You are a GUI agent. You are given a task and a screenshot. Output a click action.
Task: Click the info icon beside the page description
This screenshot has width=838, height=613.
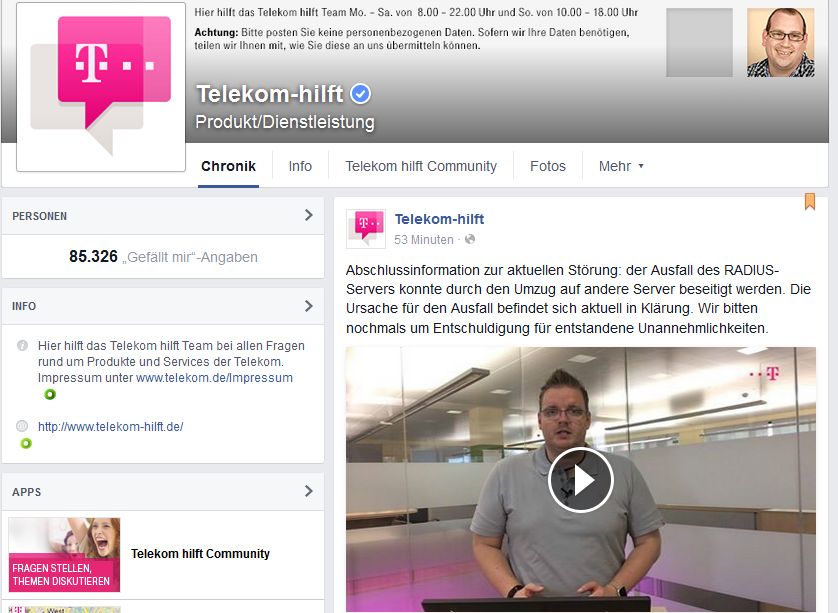coord(22,346)
